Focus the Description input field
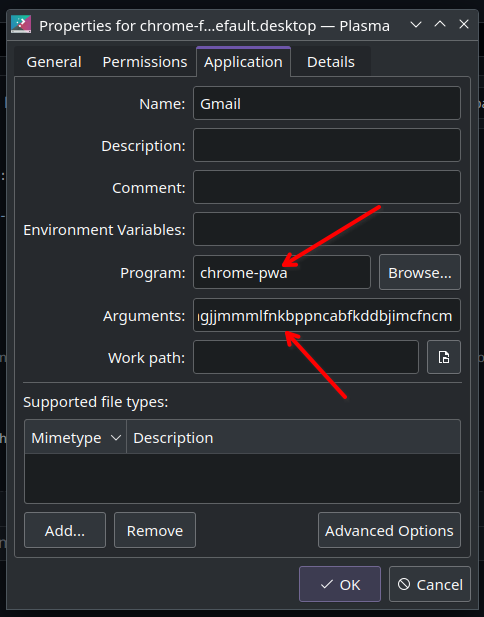 tap(327, 145)
